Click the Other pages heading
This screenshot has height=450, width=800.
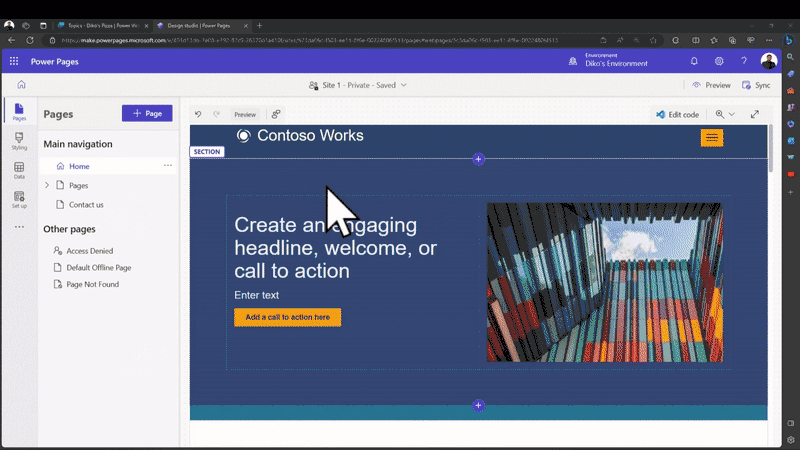[x=69, y=229]
